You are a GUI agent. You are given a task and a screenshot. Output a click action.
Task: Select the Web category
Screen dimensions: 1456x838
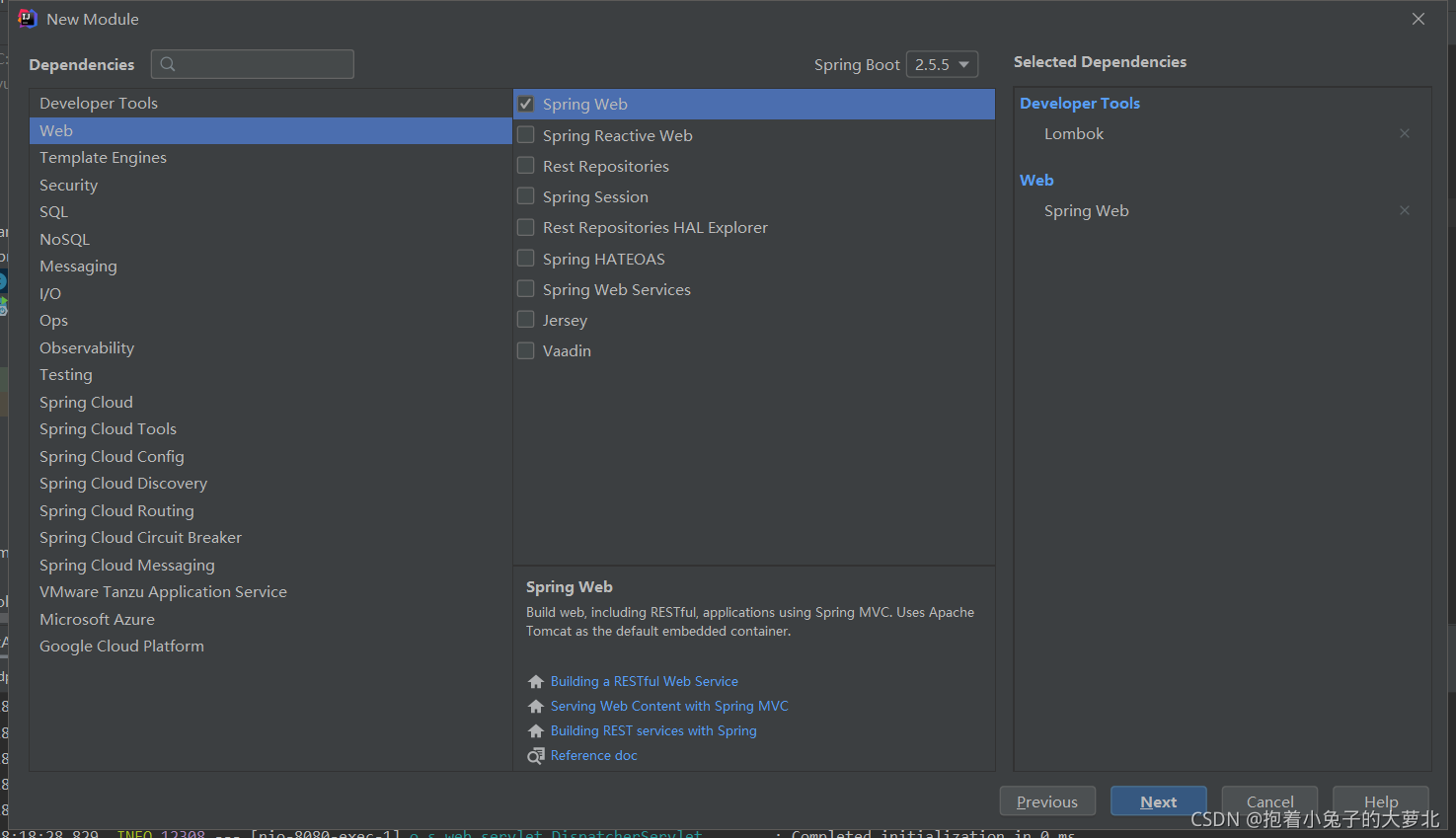[x=270, y=130]
